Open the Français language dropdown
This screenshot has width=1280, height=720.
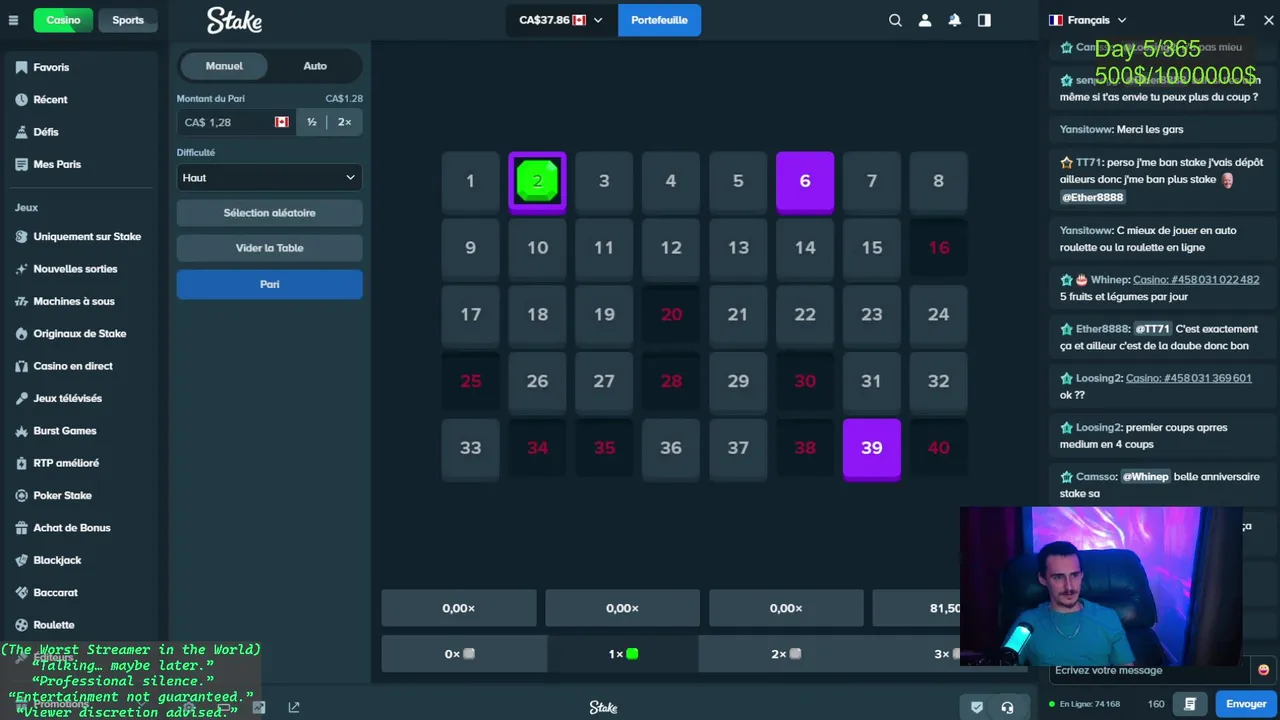click(x=1087, y=20)
